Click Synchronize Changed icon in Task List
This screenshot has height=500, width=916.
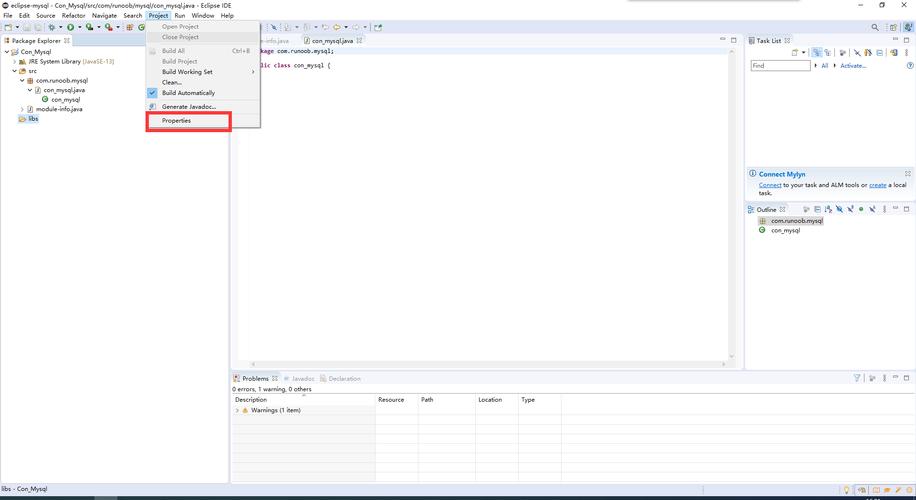pos(894,53)
